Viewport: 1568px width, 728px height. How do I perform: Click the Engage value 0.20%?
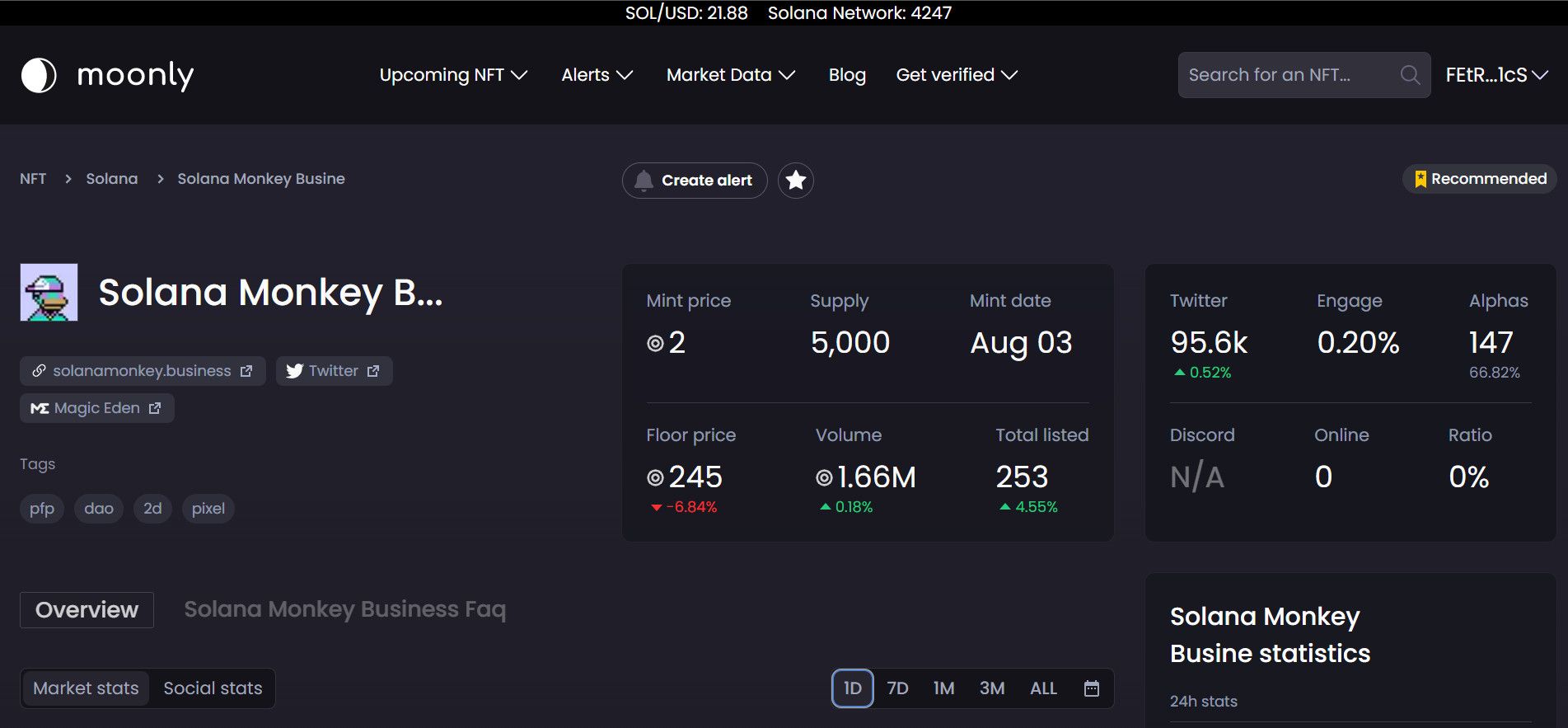click(x=1358, y=343)
